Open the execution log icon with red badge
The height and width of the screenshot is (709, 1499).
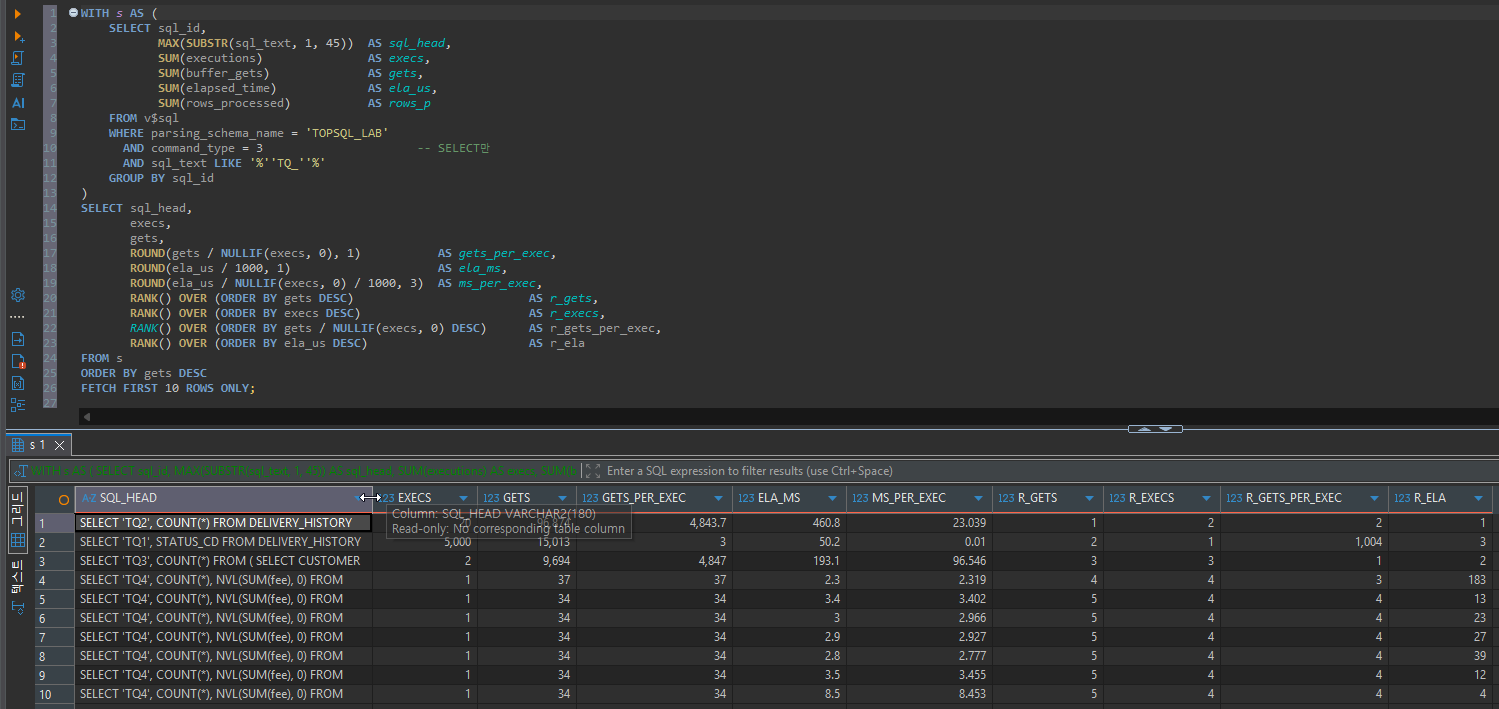coord(18,361)
